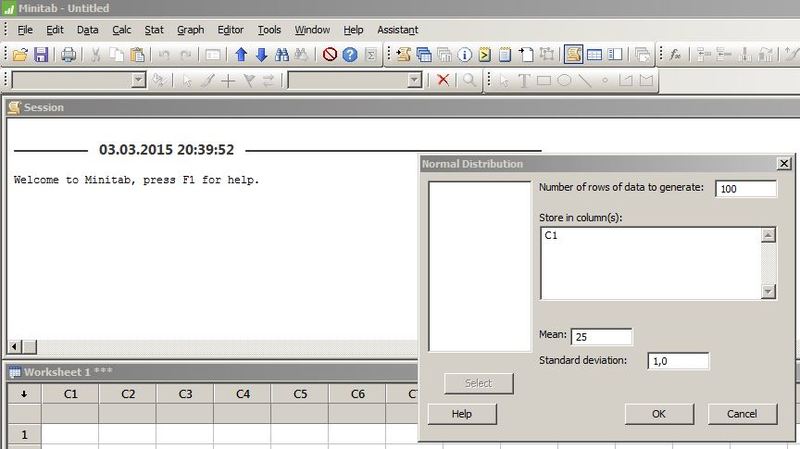Click the blue up arrow Previous Command icon
The width and height of the screenshot is (800, 449).
click(x=240, y=55)
